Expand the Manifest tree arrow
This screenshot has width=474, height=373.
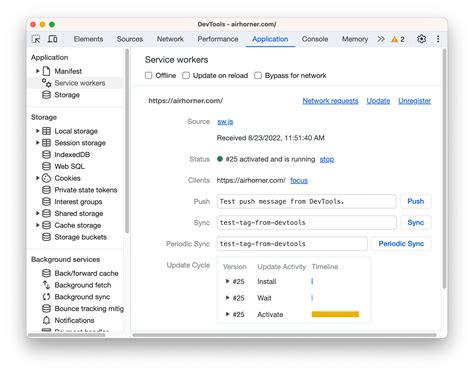pyautogui.click(x=38, y=71)
